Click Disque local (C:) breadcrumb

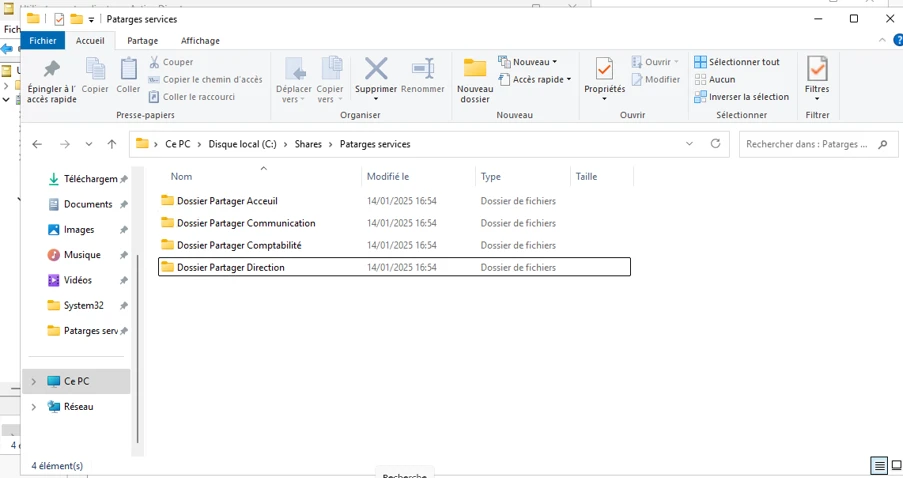[x=242, y=144]
